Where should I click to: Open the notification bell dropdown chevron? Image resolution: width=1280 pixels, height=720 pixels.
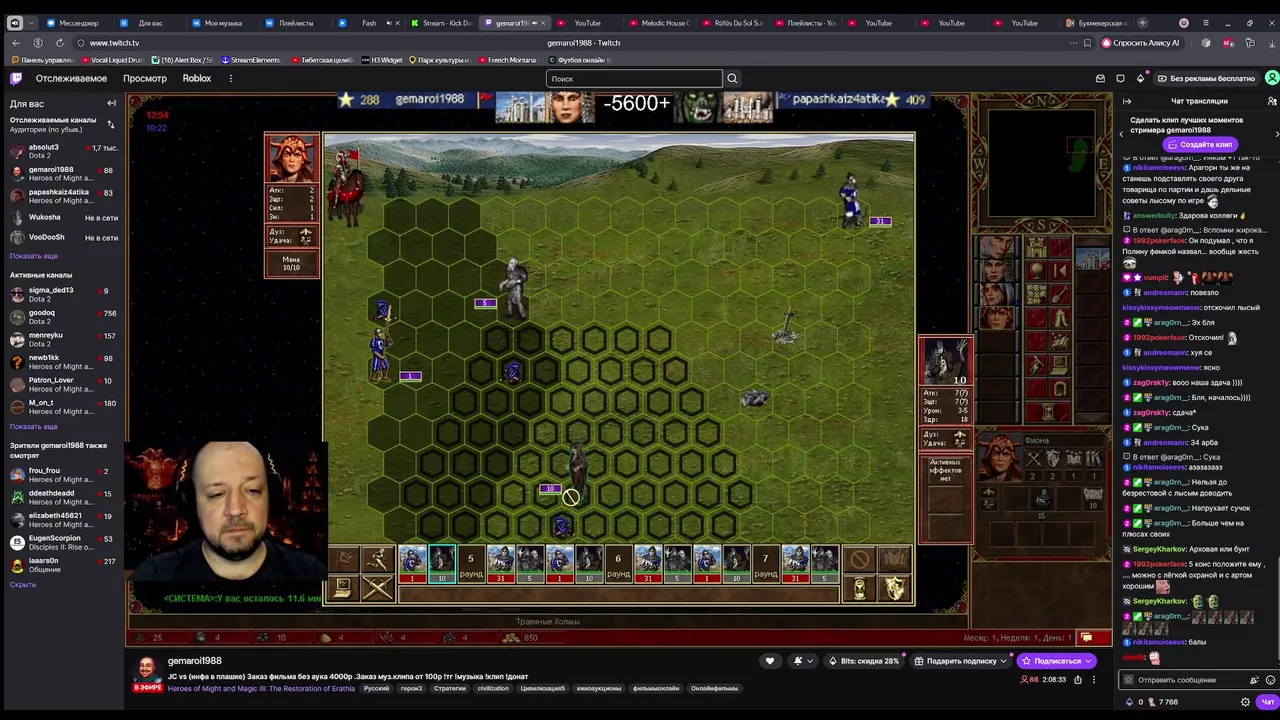810,660
